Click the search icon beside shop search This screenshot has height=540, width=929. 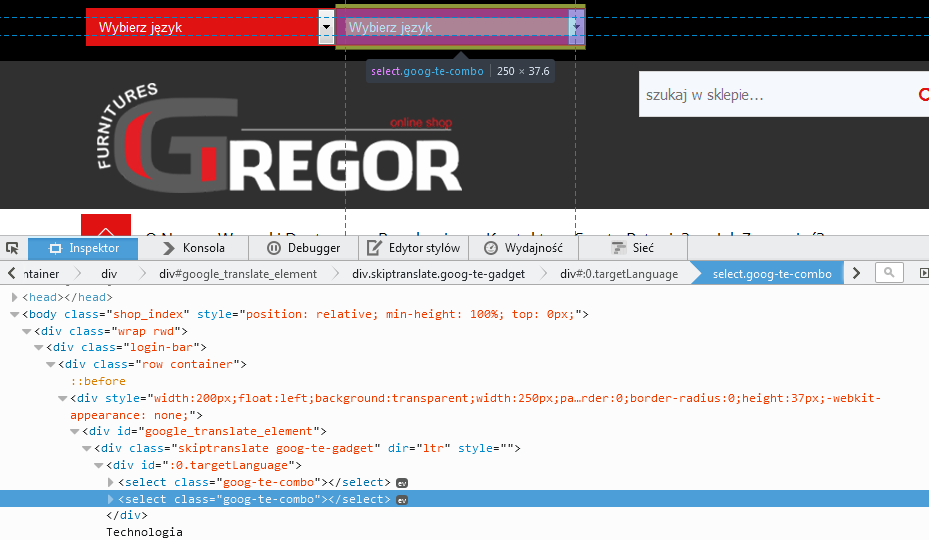923,94
